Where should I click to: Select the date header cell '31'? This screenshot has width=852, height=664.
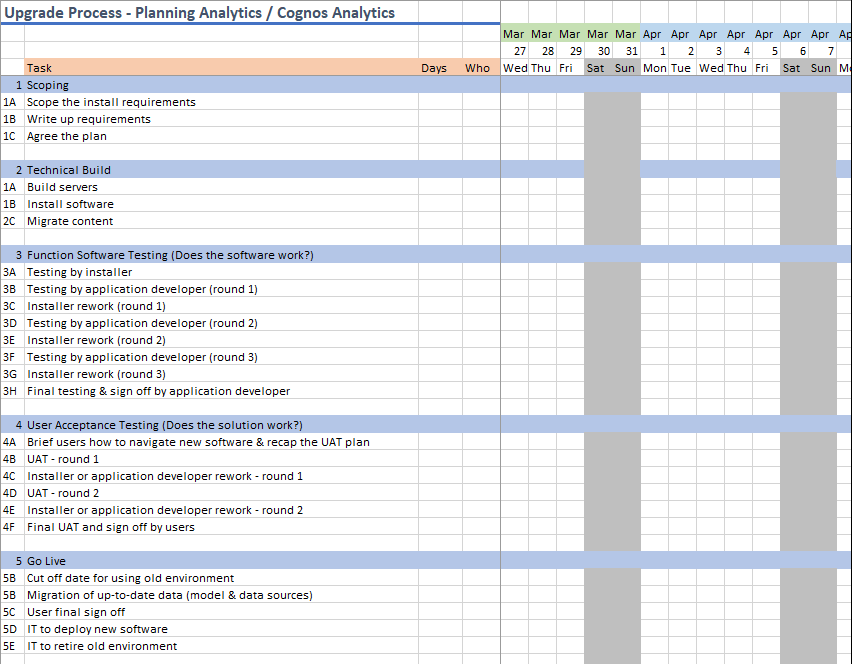(627, 51)
